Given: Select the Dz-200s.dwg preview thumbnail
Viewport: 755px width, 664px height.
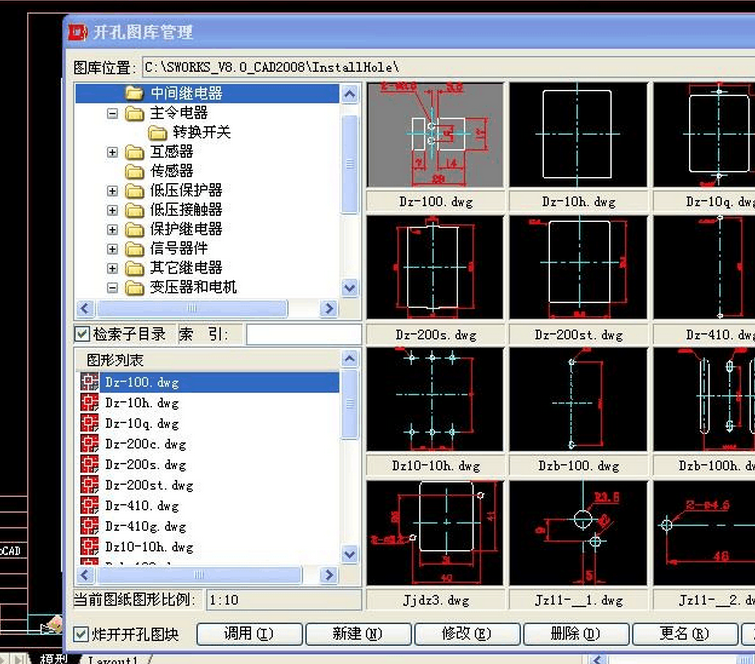Looking at the screenshot, I should 435,267.
